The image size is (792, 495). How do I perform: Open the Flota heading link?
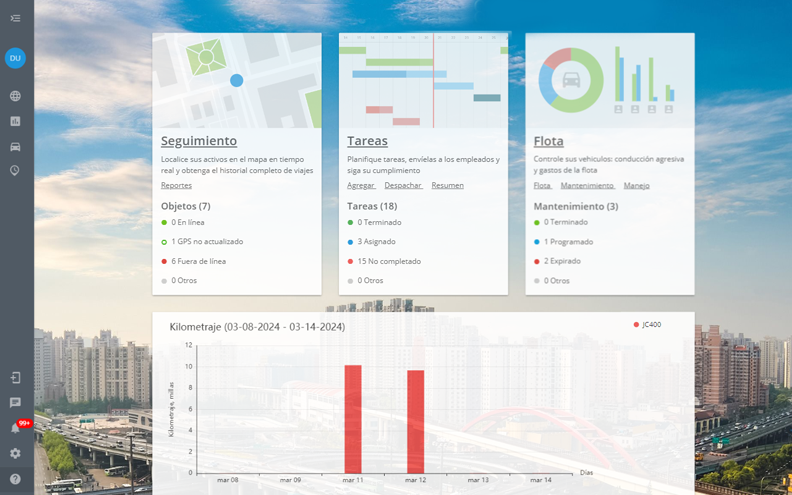coord(548,141)
